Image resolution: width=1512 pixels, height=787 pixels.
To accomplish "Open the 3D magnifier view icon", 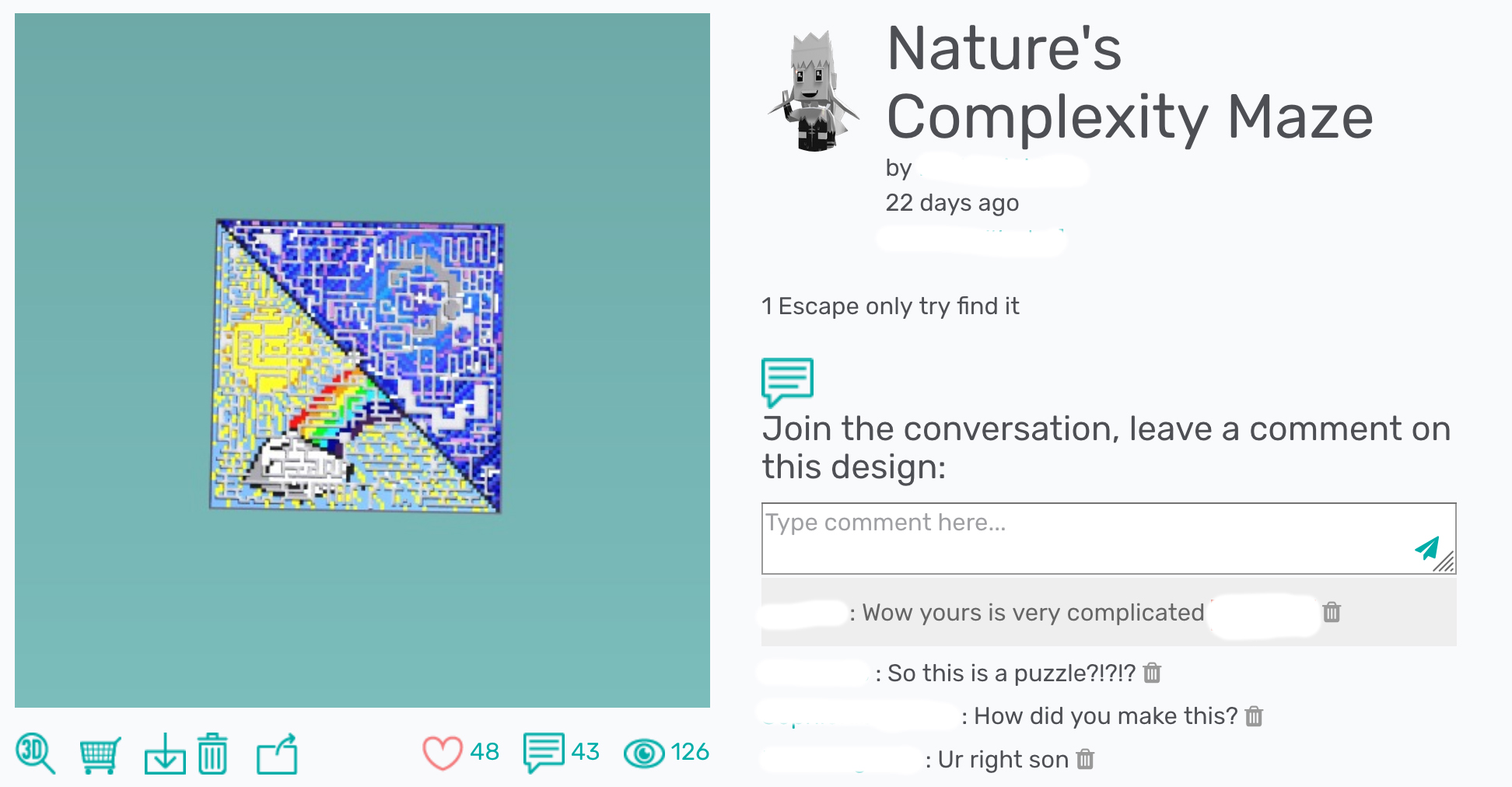I will click(35, 753).
